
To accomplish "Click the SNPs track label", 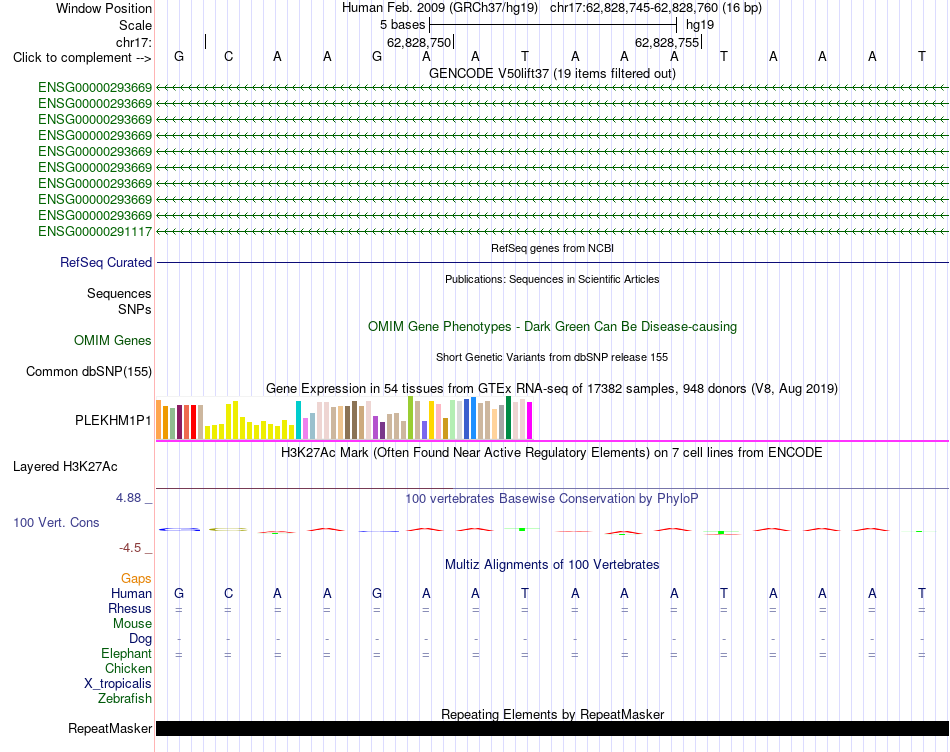I will (135, 309).
